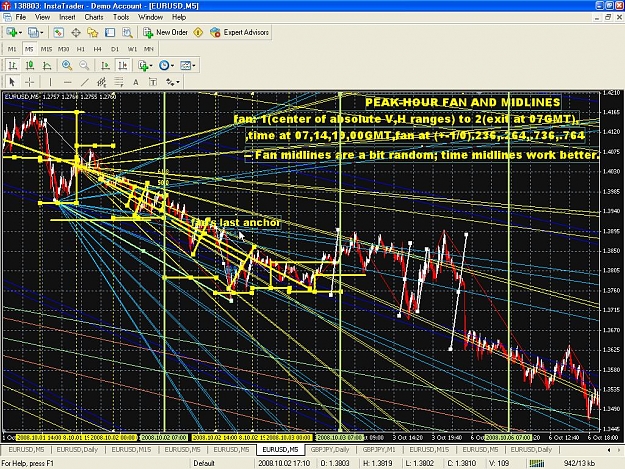This screenshot has width=625, height=469.
Task: Select the Trendline drawing tool
Action: 85,82
